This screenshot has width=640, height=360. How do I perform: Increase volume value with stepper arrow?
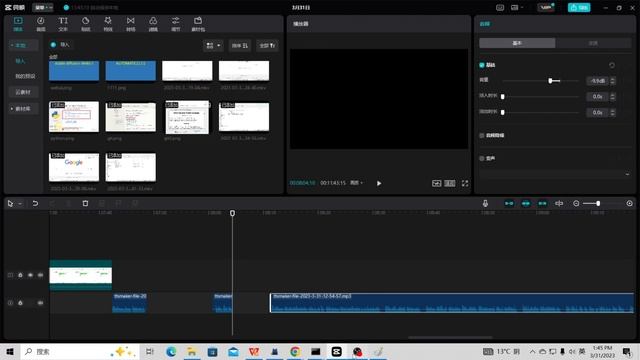(x=612, y=79)
